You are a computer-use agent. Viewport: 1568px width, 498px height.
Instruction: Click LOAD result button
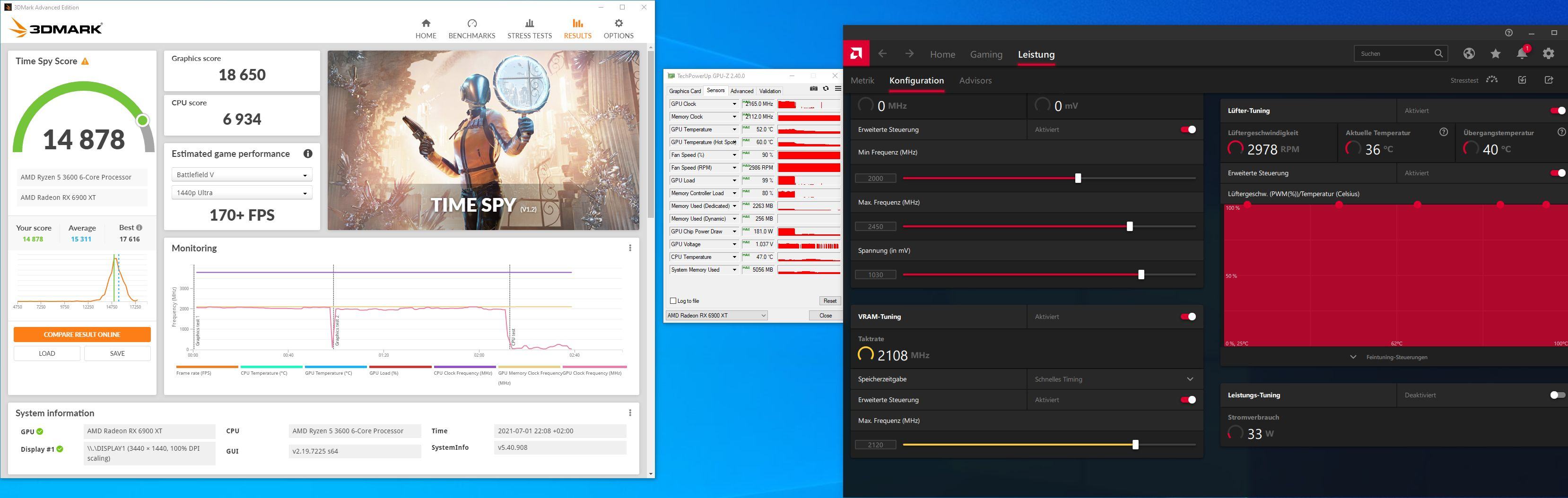(47, 353)
